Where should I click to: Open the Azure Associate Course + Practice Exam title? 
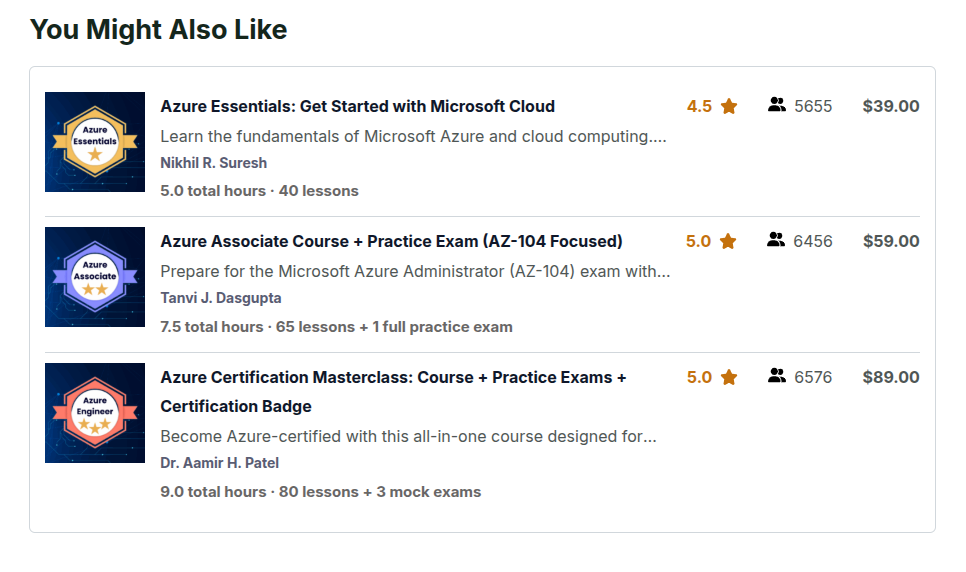tap(391, 241)
